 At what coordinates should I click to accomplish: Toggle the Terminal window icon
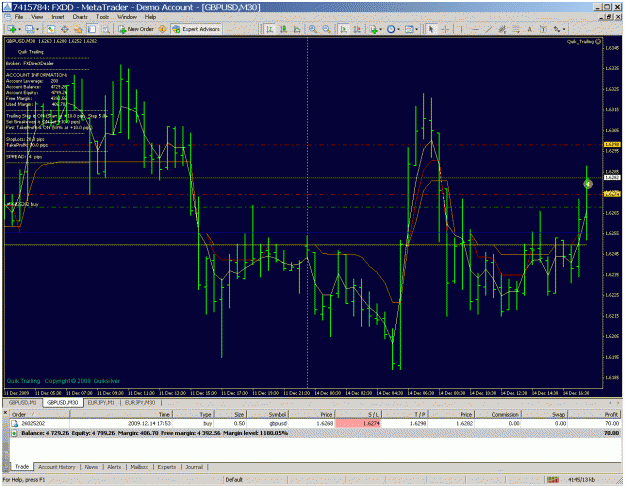pos(92,29)
